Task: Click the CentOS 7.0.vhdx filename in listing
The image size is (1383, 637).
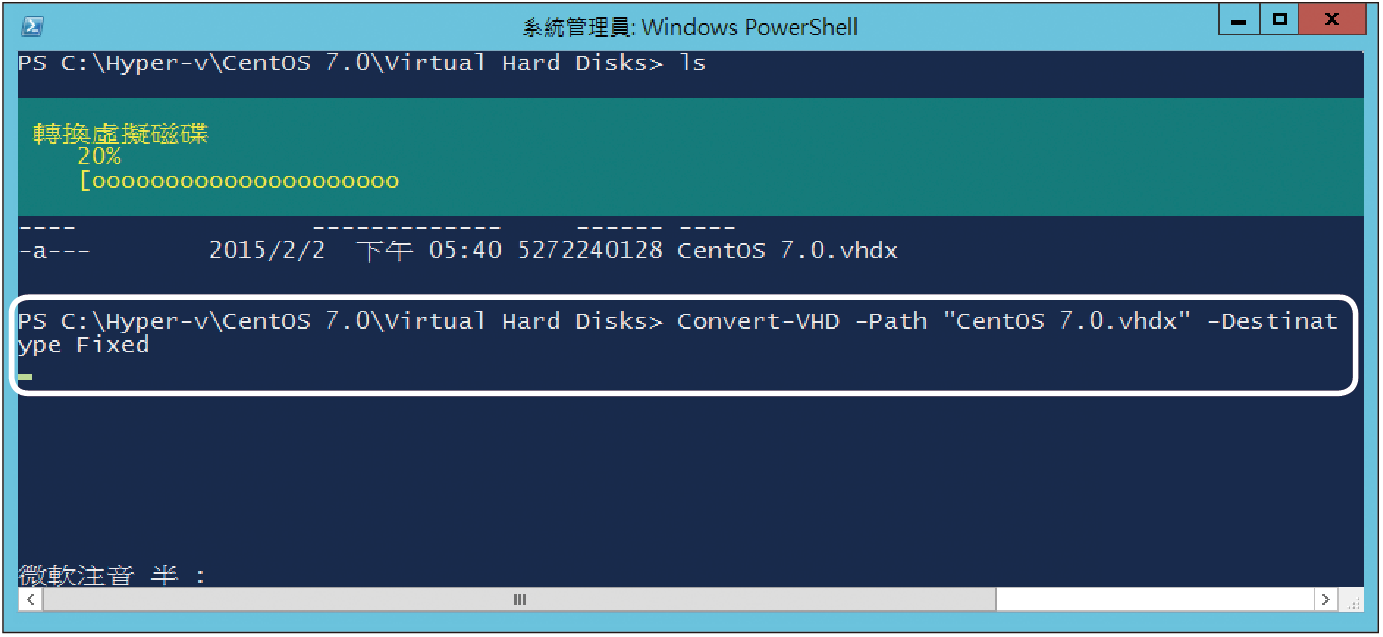Action: [x=787, y=251]
